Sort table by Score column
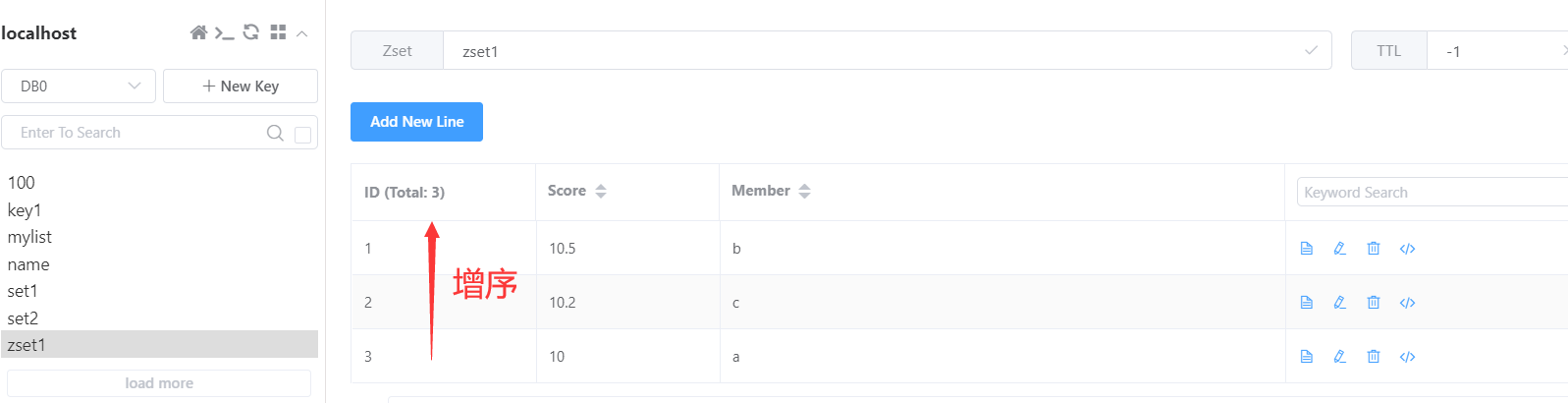1568x403 pixels. pos(601,191)
